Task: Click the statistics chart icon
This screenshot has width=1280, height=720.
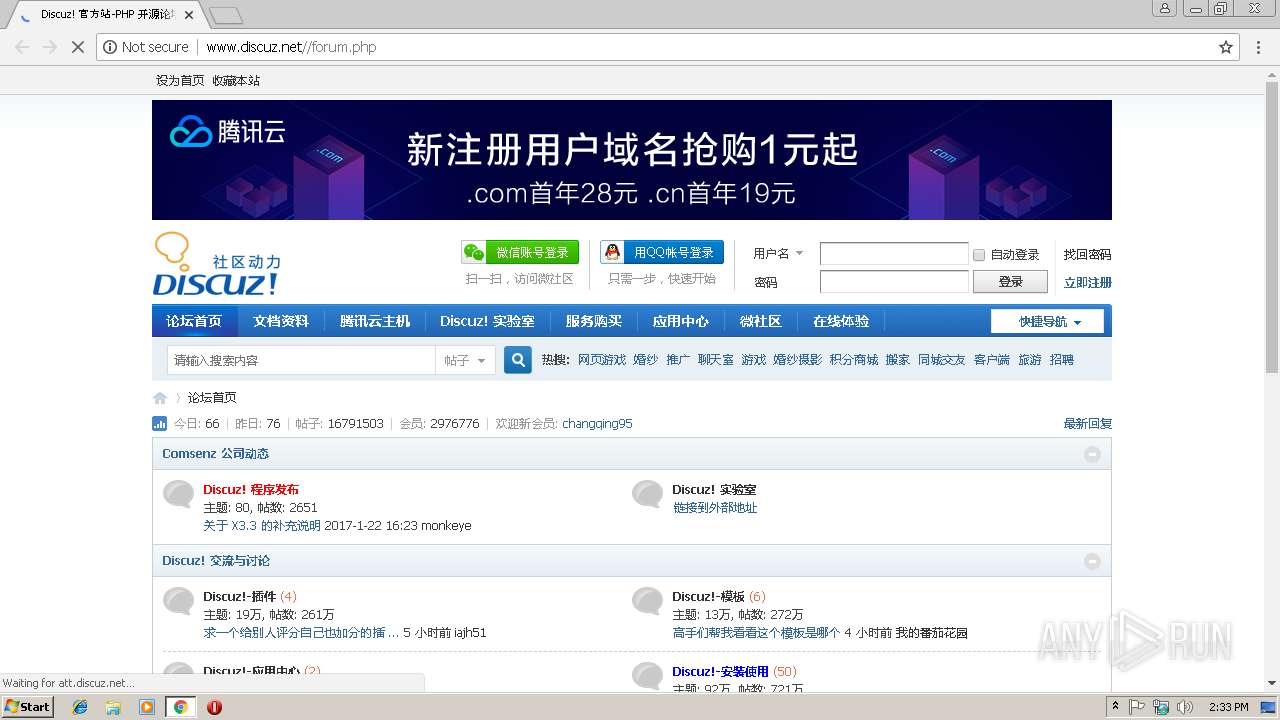Action: pos(159,424)
